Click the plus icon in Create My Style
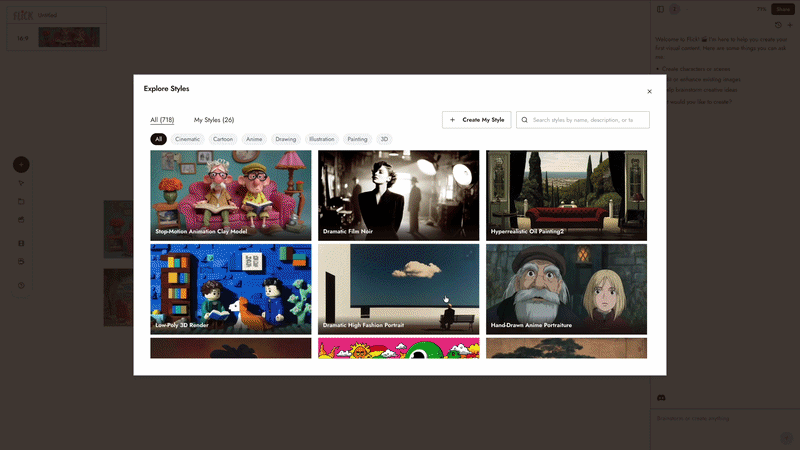Viewport: 800px width, 450px height. coord(452,119)
